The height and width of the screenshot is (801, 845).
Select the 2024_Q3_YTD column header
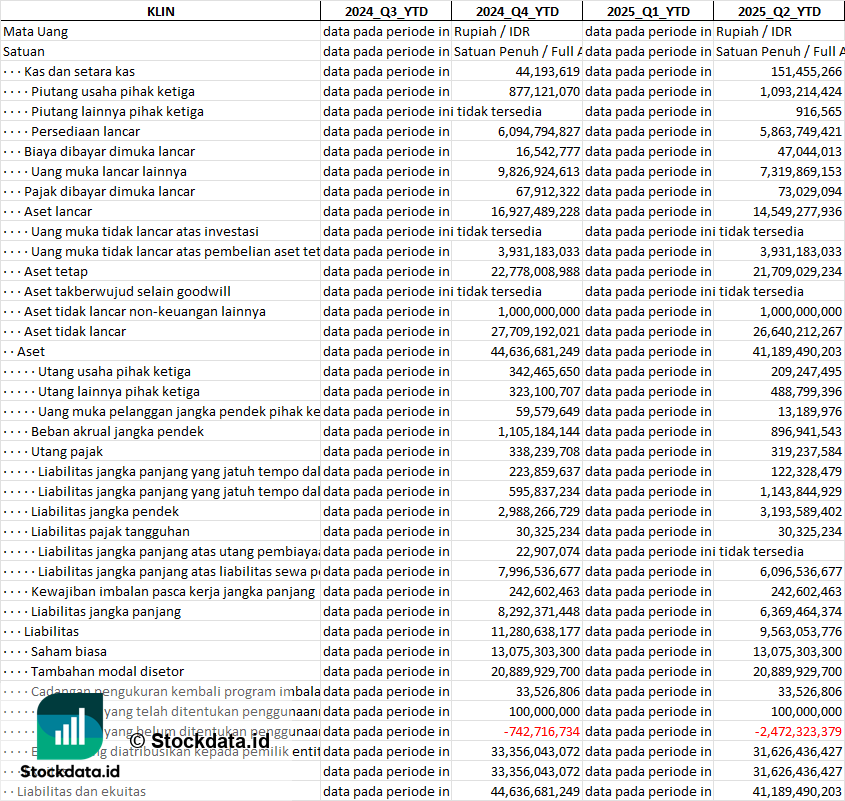pyautogui.click(x=386, y=11)
